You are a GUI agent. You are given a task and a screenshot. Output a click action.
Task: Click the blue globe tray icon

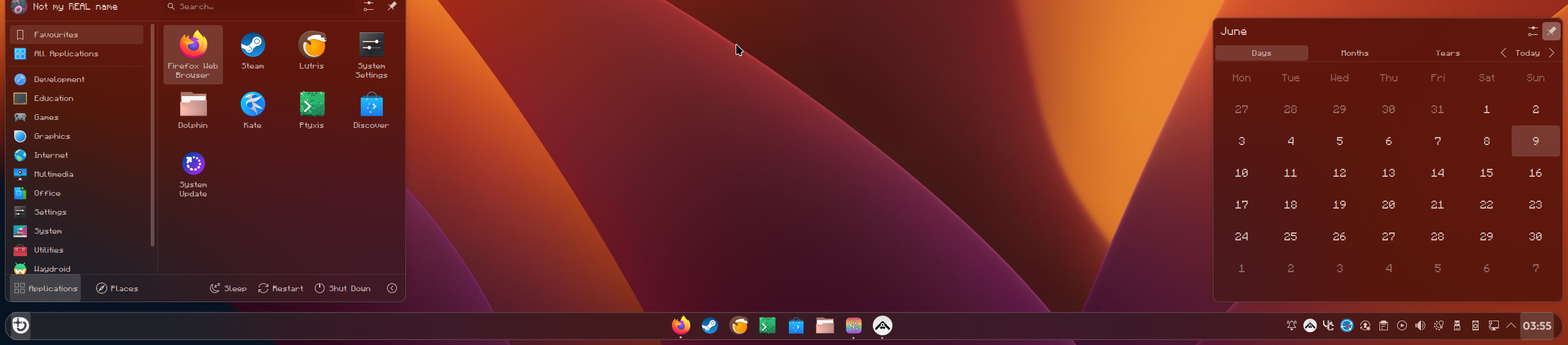[x=1347, y=325]
